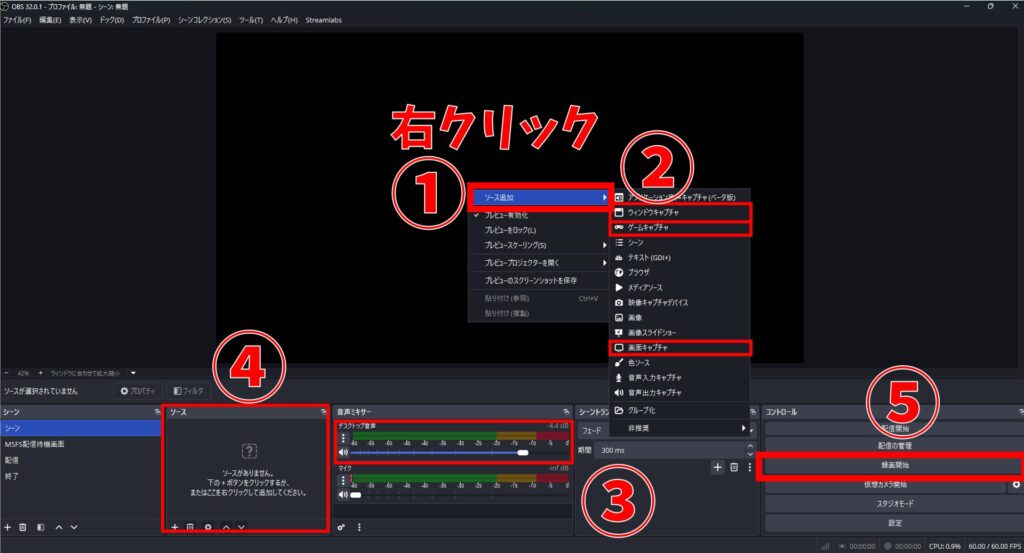Click the テキスト (GDI+) source entry
This screenshot has height=553, width=1024.
(x=679, y=257)
